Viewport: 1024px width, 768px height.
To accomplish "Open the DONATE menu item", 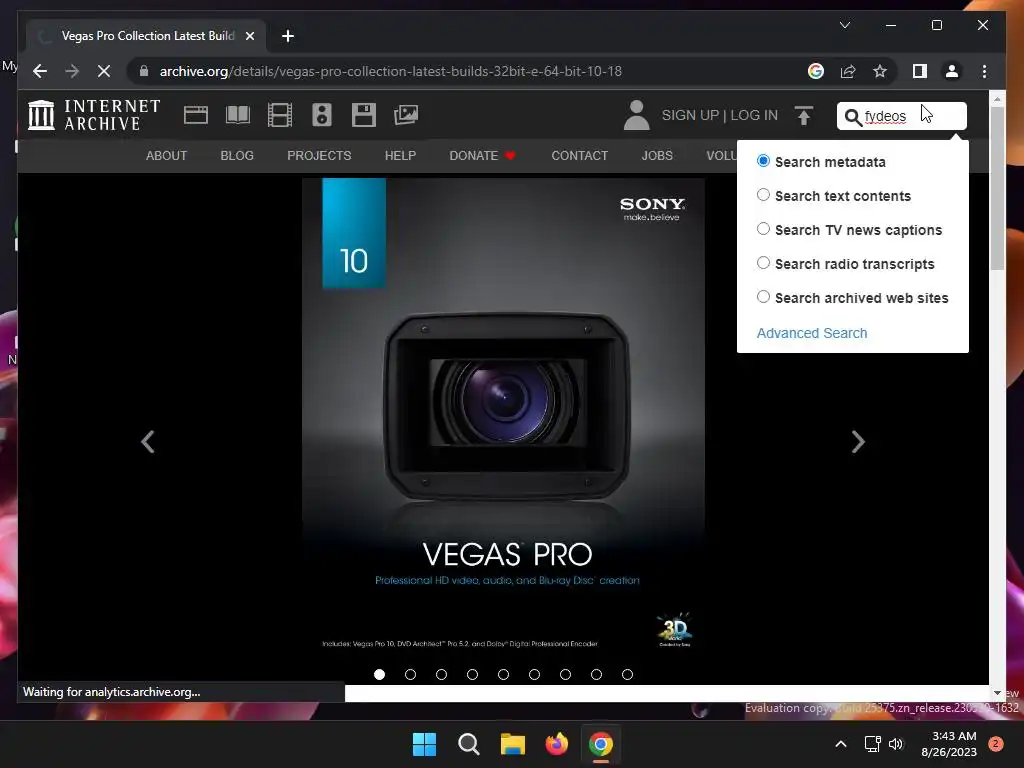I will (482, 155).
